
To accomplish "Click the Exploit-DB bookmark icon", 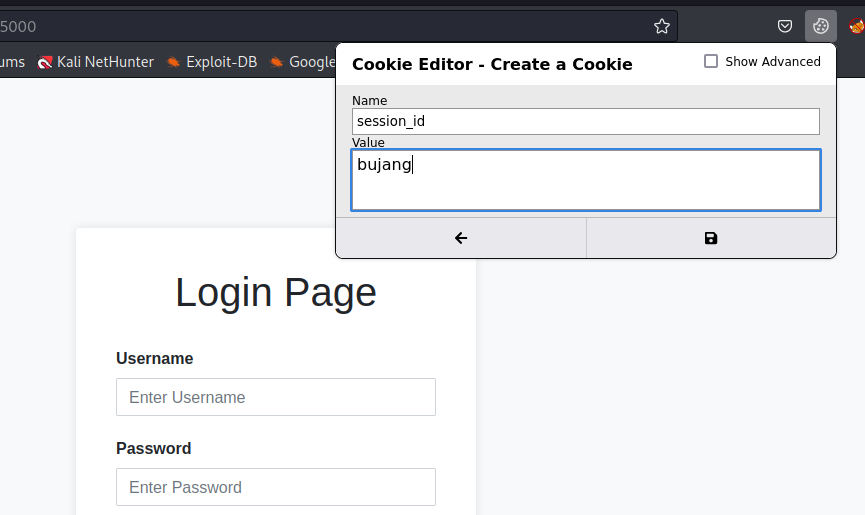I will [173, 62].
